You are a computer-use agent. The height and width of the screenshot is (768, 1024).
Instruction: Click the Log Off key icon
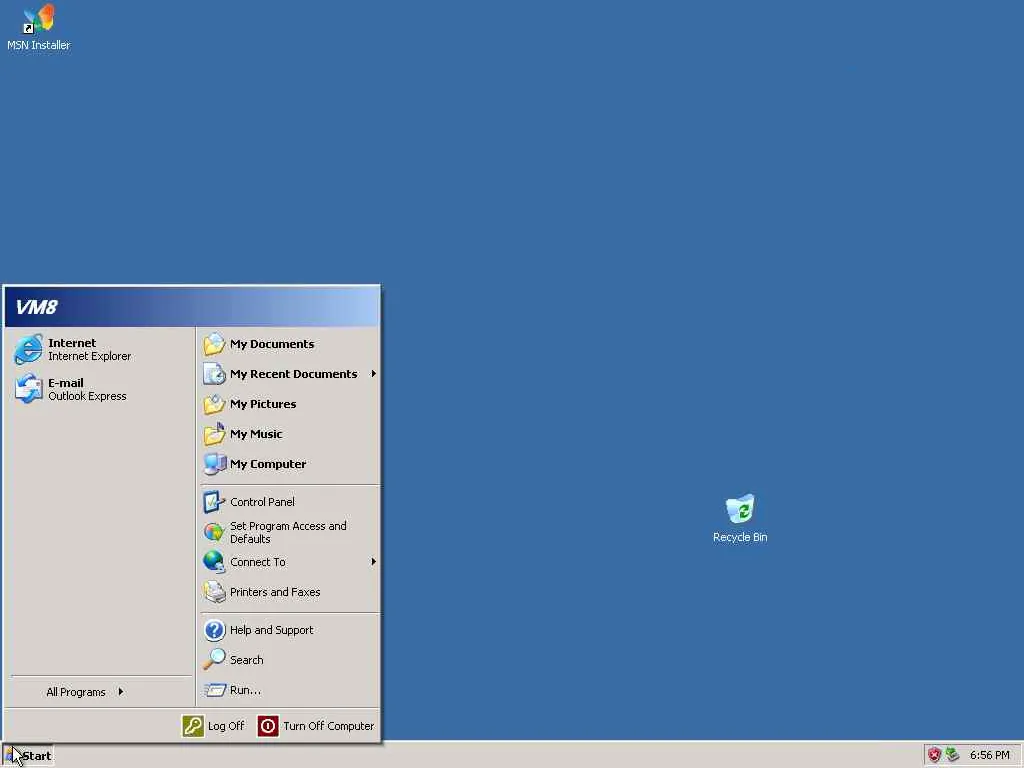coord(193,726)
